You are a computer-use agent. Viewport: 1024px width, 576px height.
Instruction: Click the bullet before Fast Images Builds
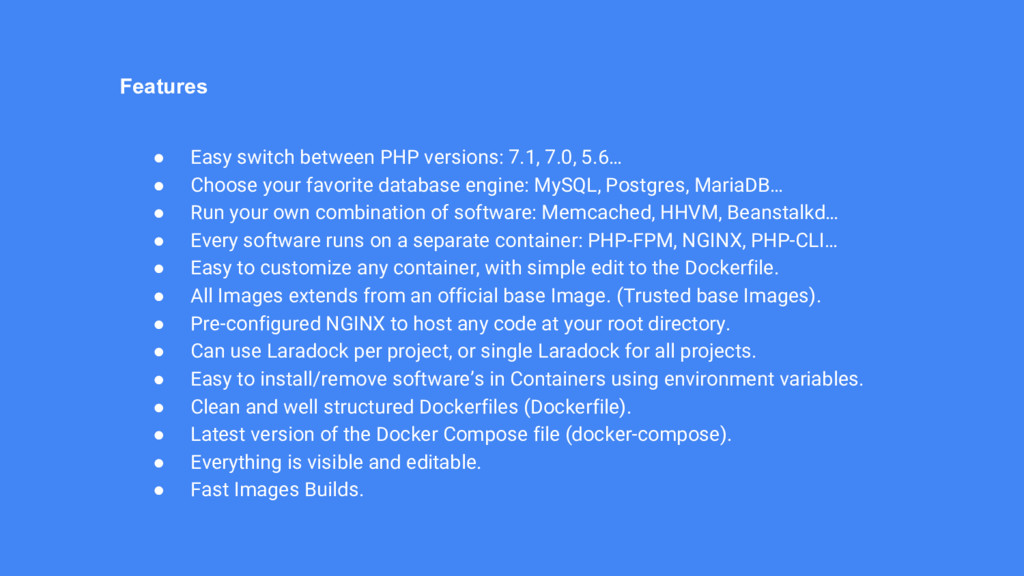[159, 490]
